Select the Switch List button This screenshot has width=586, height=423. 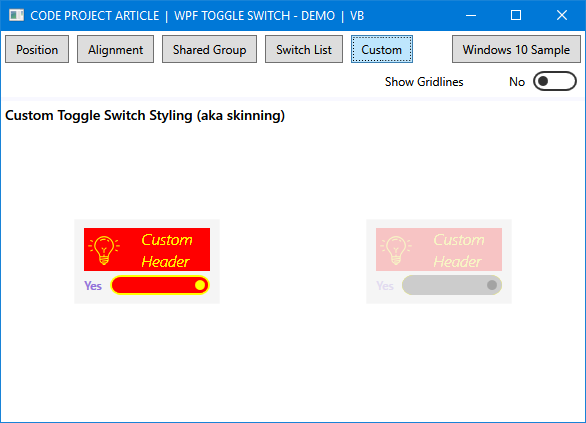304,49
